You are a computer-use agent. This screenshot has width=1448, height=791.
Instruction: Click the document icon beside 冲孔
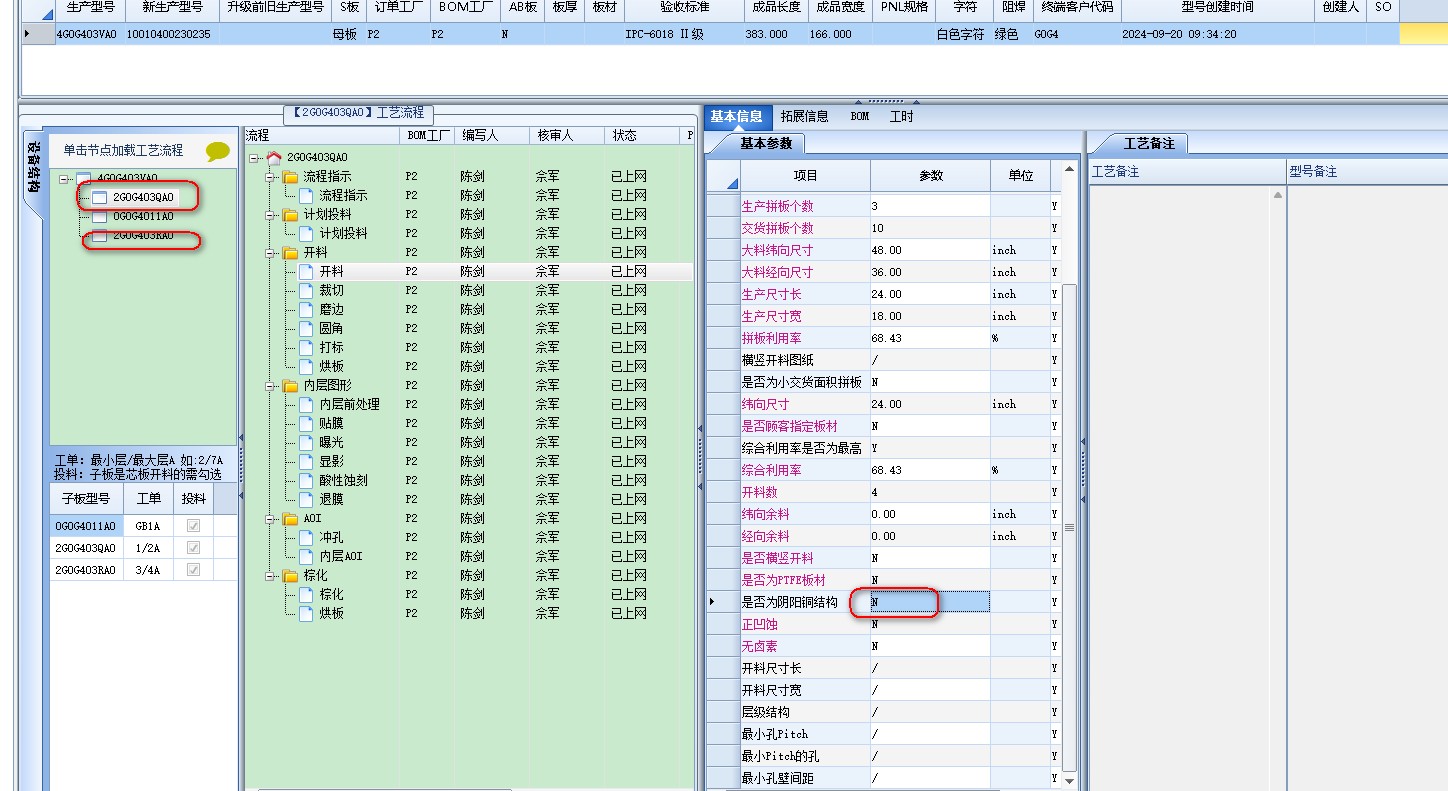point(306,538)
